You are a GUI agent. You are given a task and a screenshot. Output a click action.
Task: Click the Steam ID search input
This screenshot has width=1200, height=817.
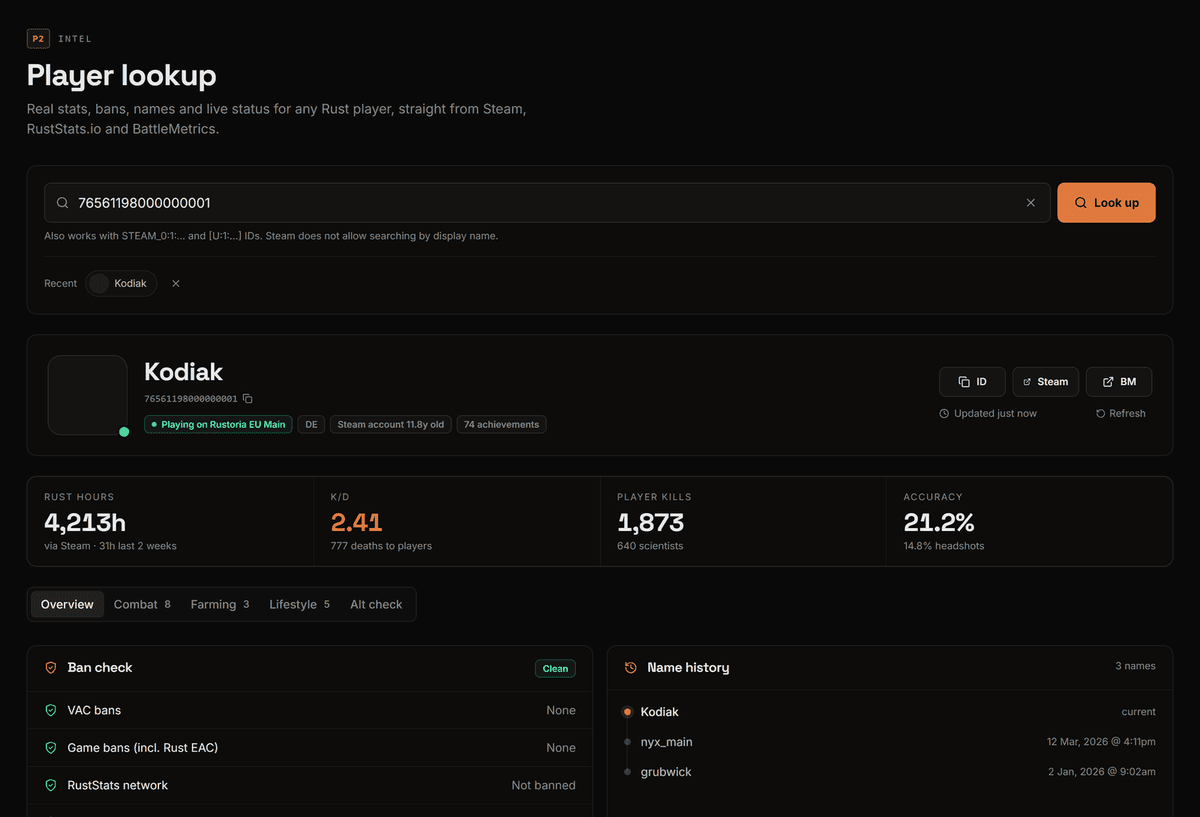pyautogui.click(x=547, y=203)
